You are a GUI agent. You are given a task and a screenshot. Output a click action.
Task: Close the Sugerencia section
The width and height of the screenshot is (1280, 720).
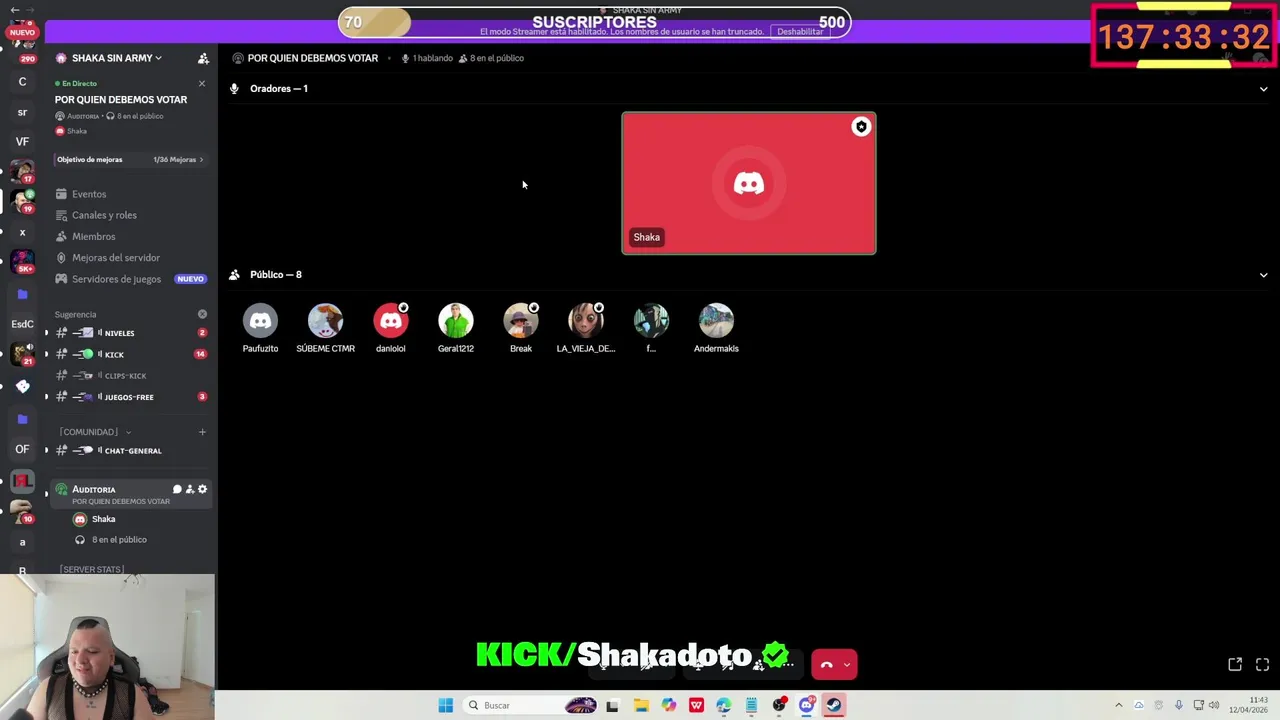coord(202,314)
